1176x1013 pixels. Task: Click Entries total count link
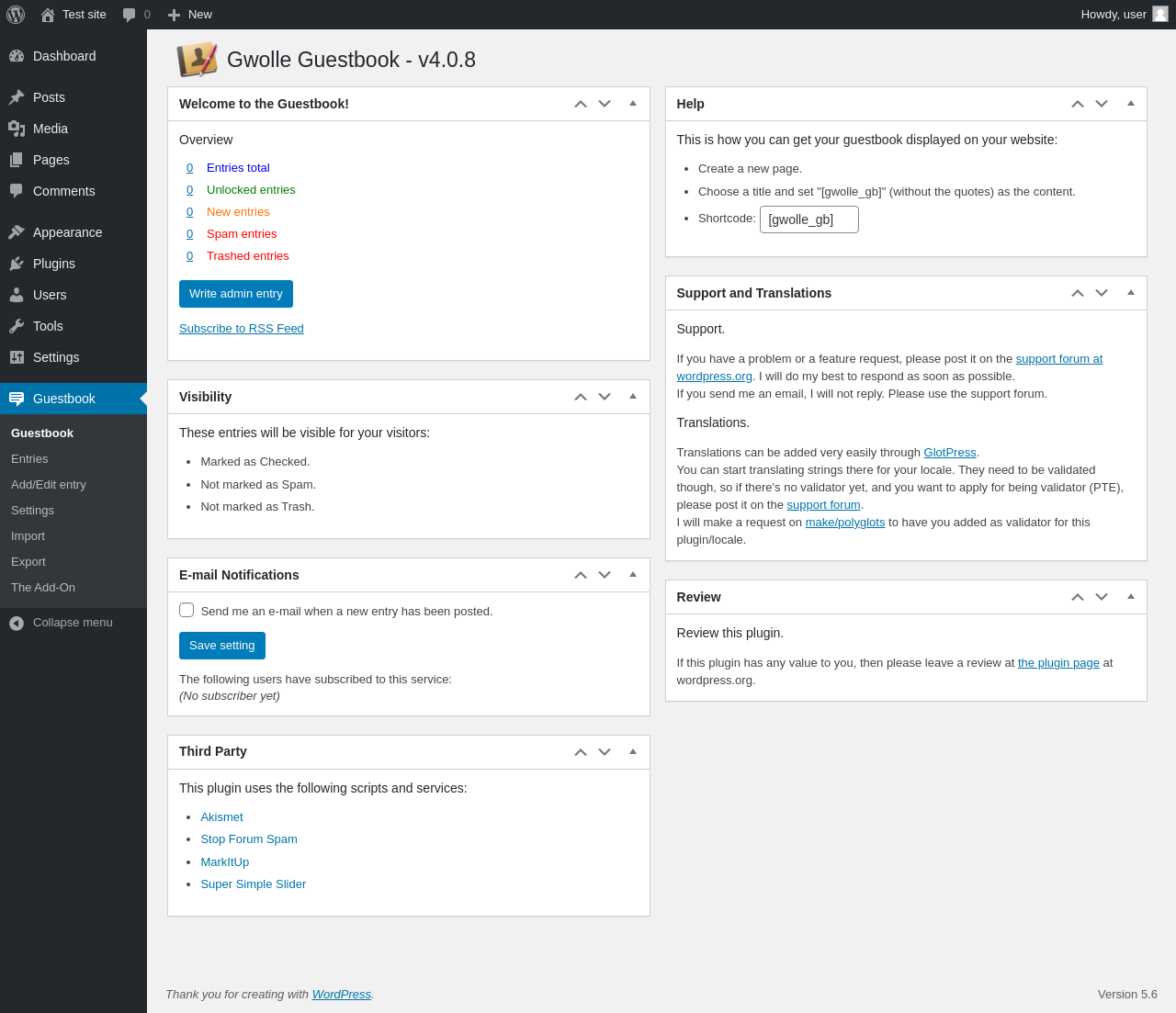(190, 168)
